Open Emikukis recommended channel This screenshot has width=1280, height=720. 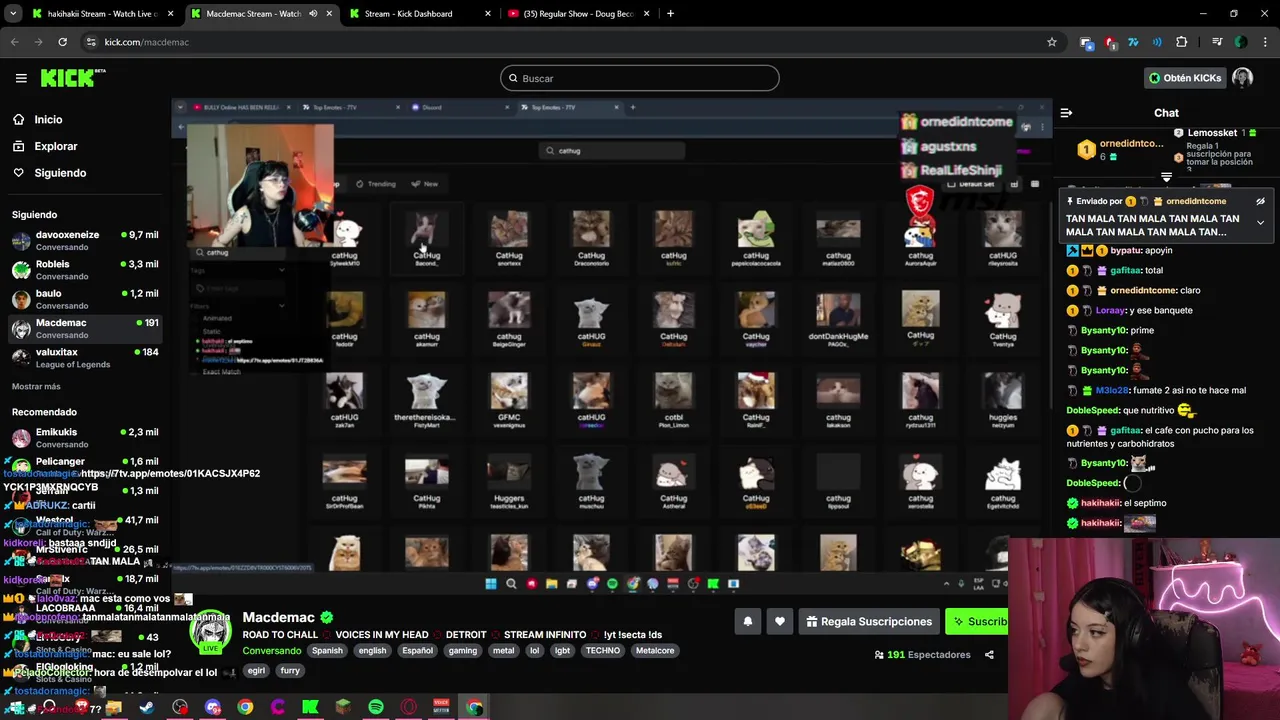[x=84, y=438]
